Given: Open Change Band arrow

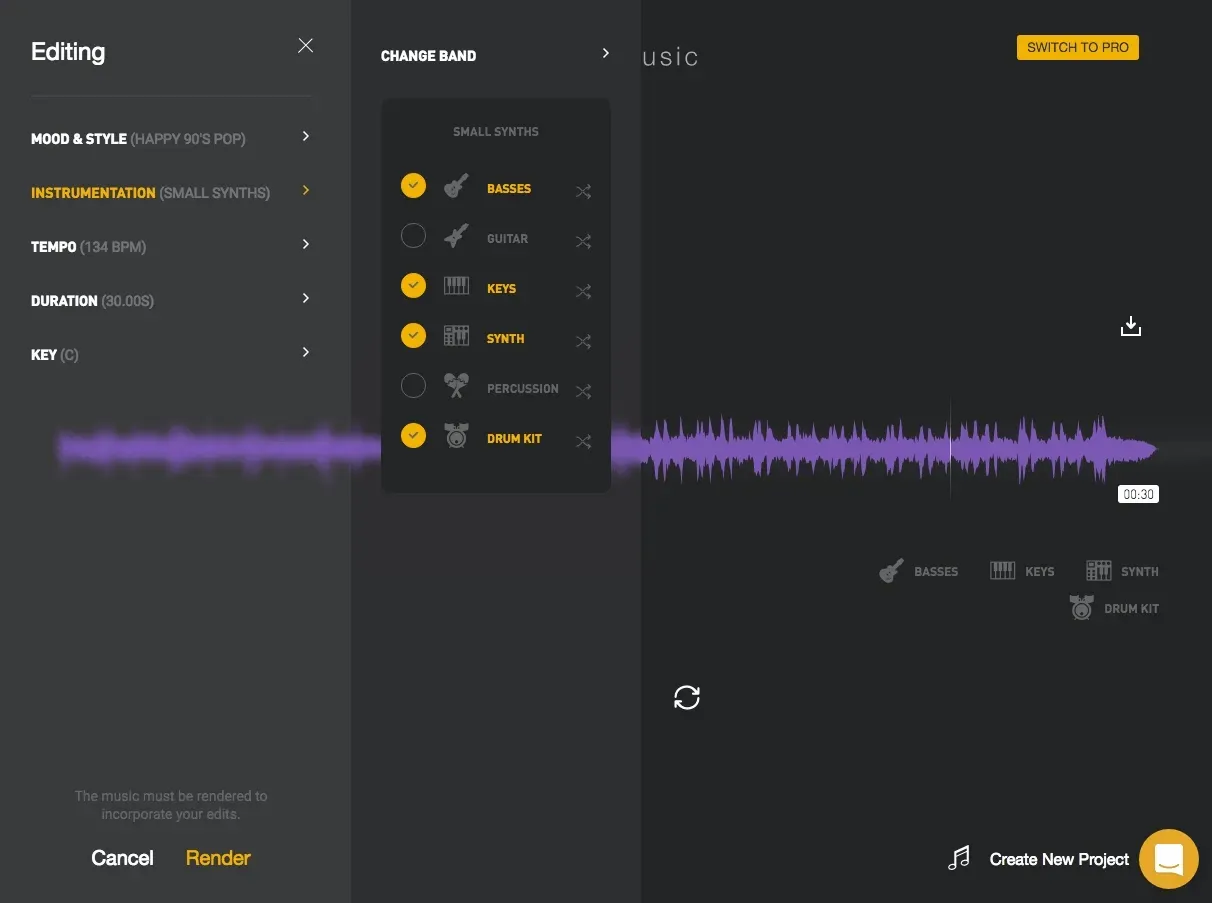Looking at the screenshot, I should 605,53.
